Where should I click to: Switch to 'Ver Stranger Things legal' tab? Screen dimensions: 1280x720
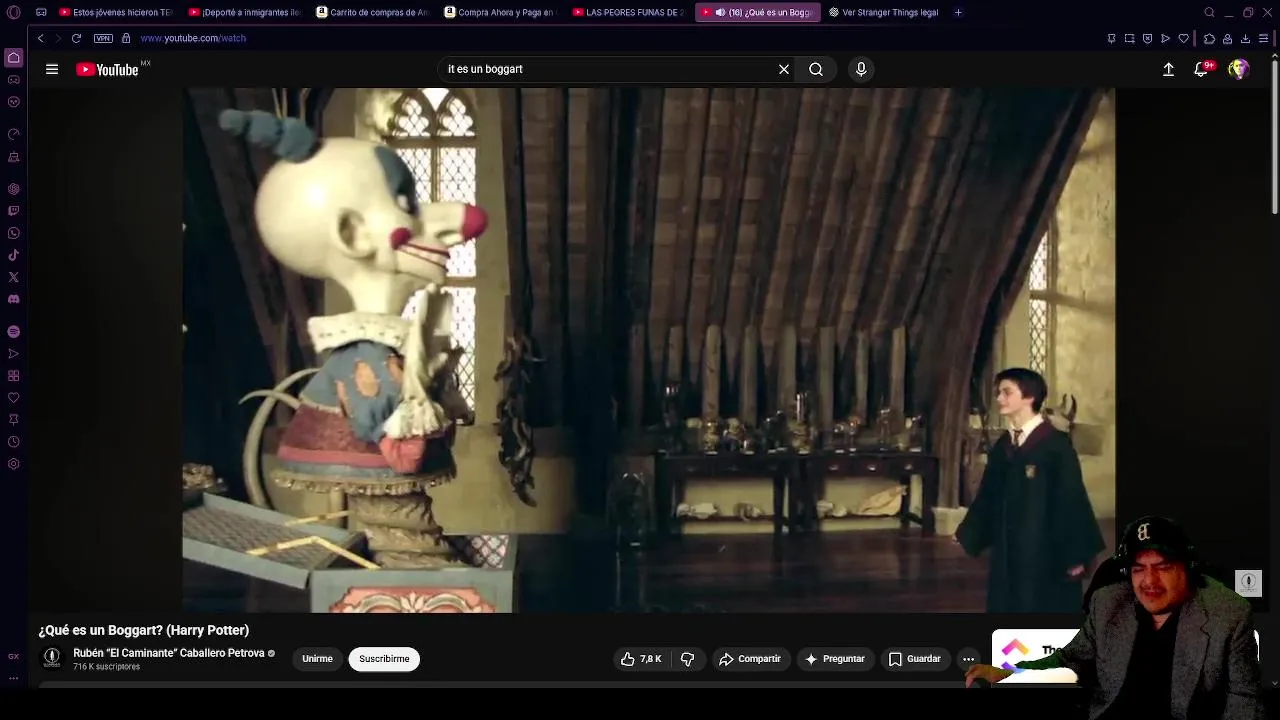click(885, 13)
